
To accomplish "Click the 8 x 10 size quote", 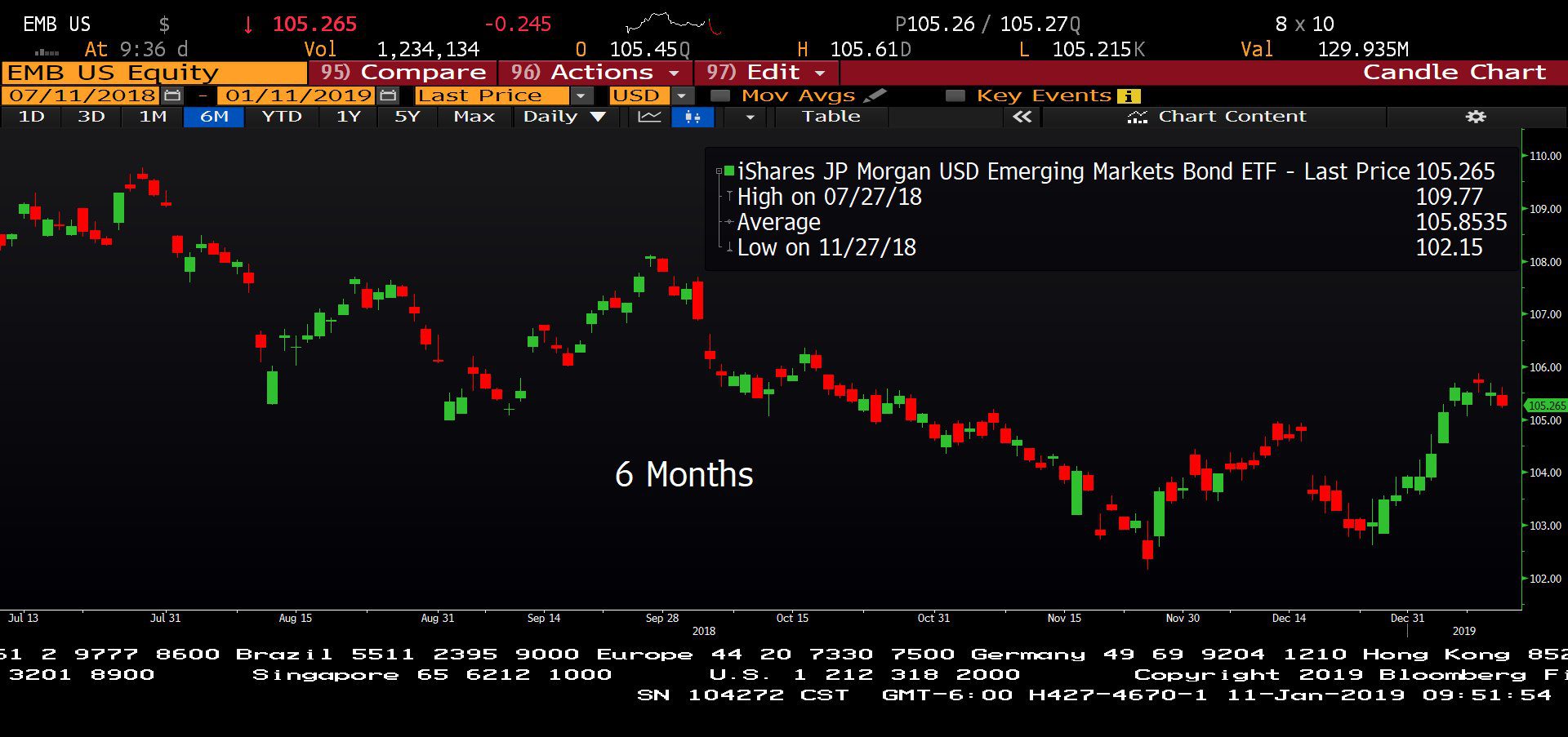I will [x=1304, y=24].
